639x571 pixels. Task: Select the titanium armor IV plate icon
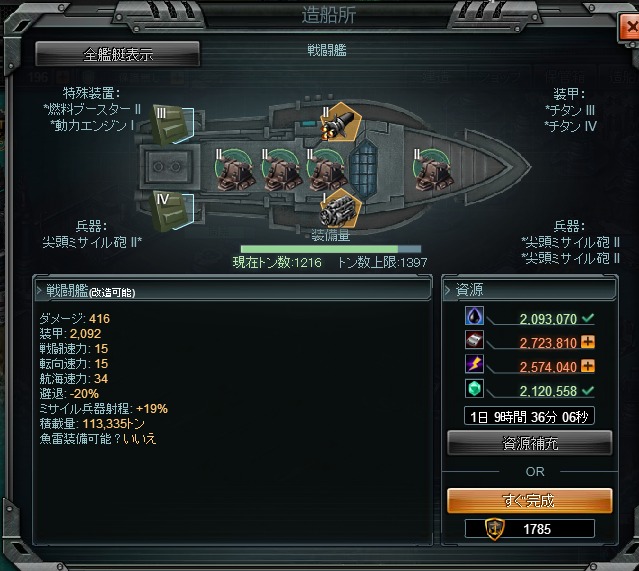[x=170, y=212]
